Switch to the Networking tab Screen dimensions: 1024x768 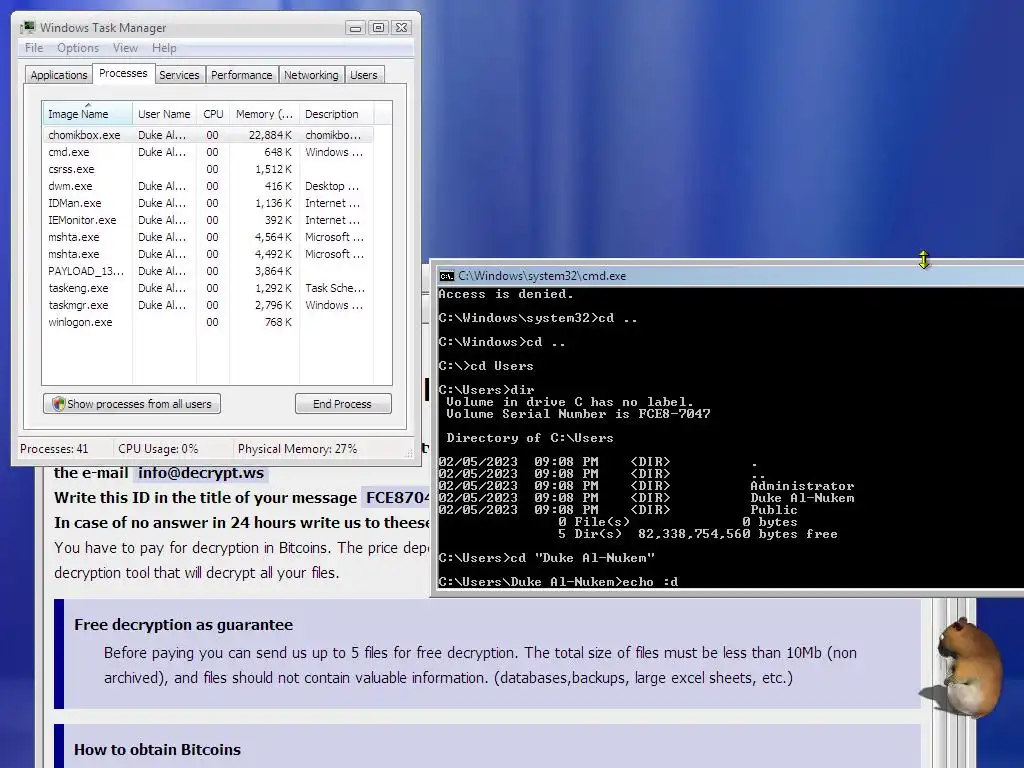311,75
